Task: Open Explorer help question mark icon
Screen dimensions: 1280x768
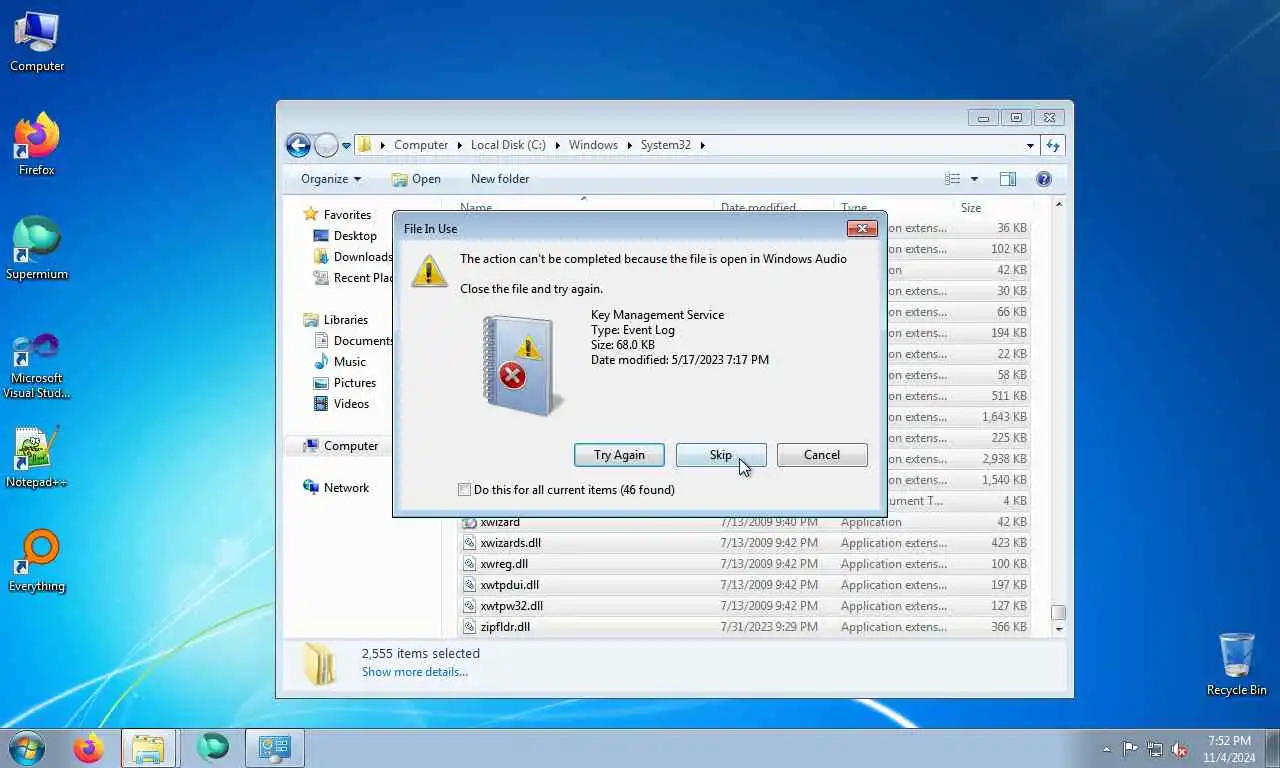Action: click(1044, 179)
